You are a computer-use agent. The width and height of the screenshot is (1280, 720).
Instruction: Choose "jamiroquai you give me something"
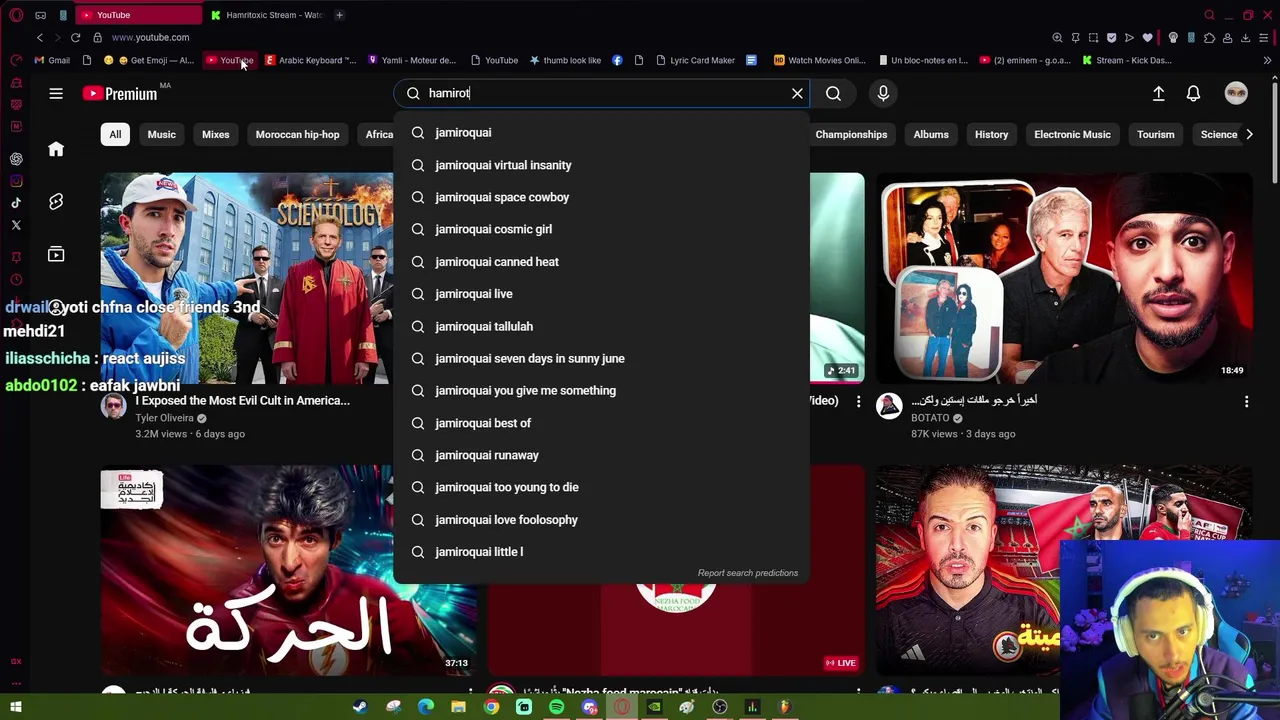pyautogui.click(x=601, y=390)
